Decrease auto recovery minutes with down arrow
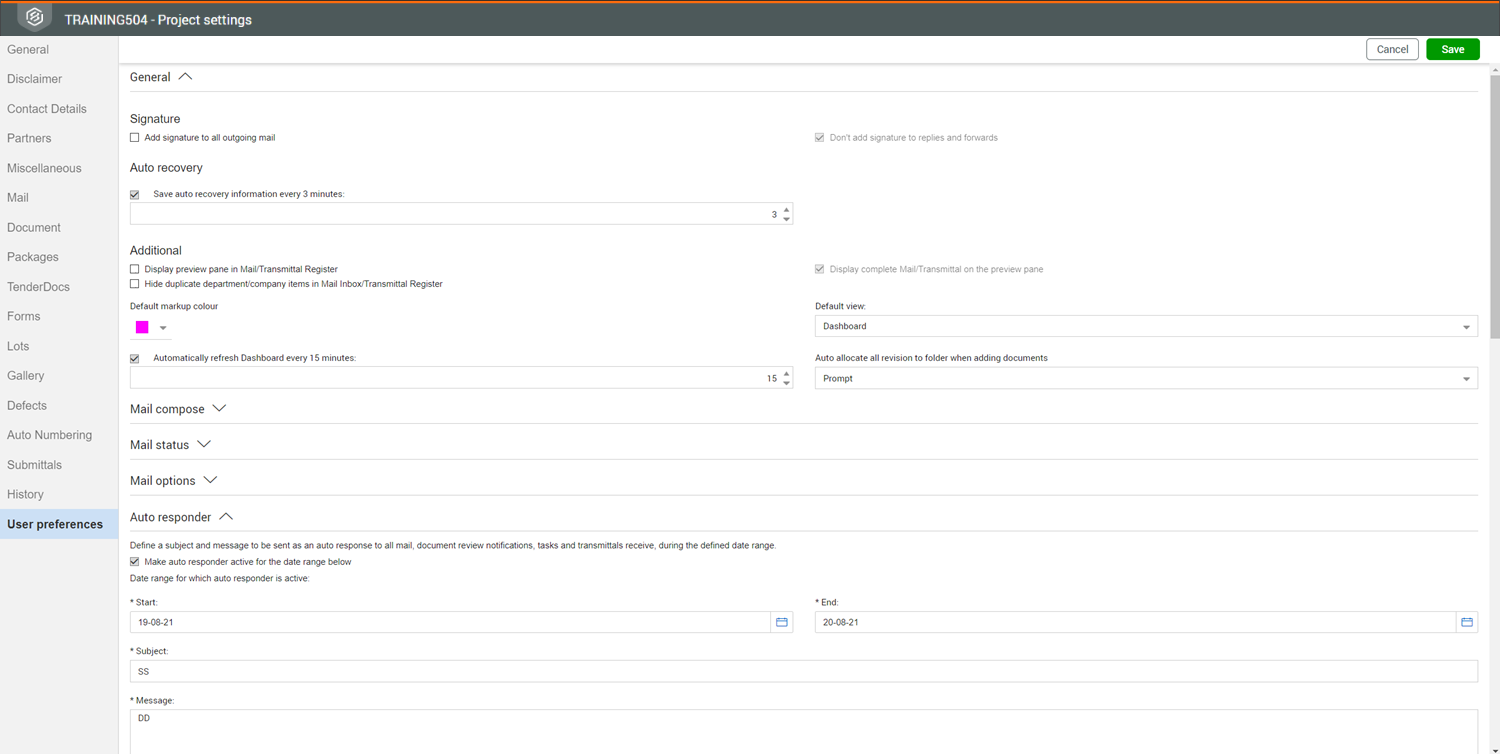This screenshot has width=1500, height=755. point(787,219)
